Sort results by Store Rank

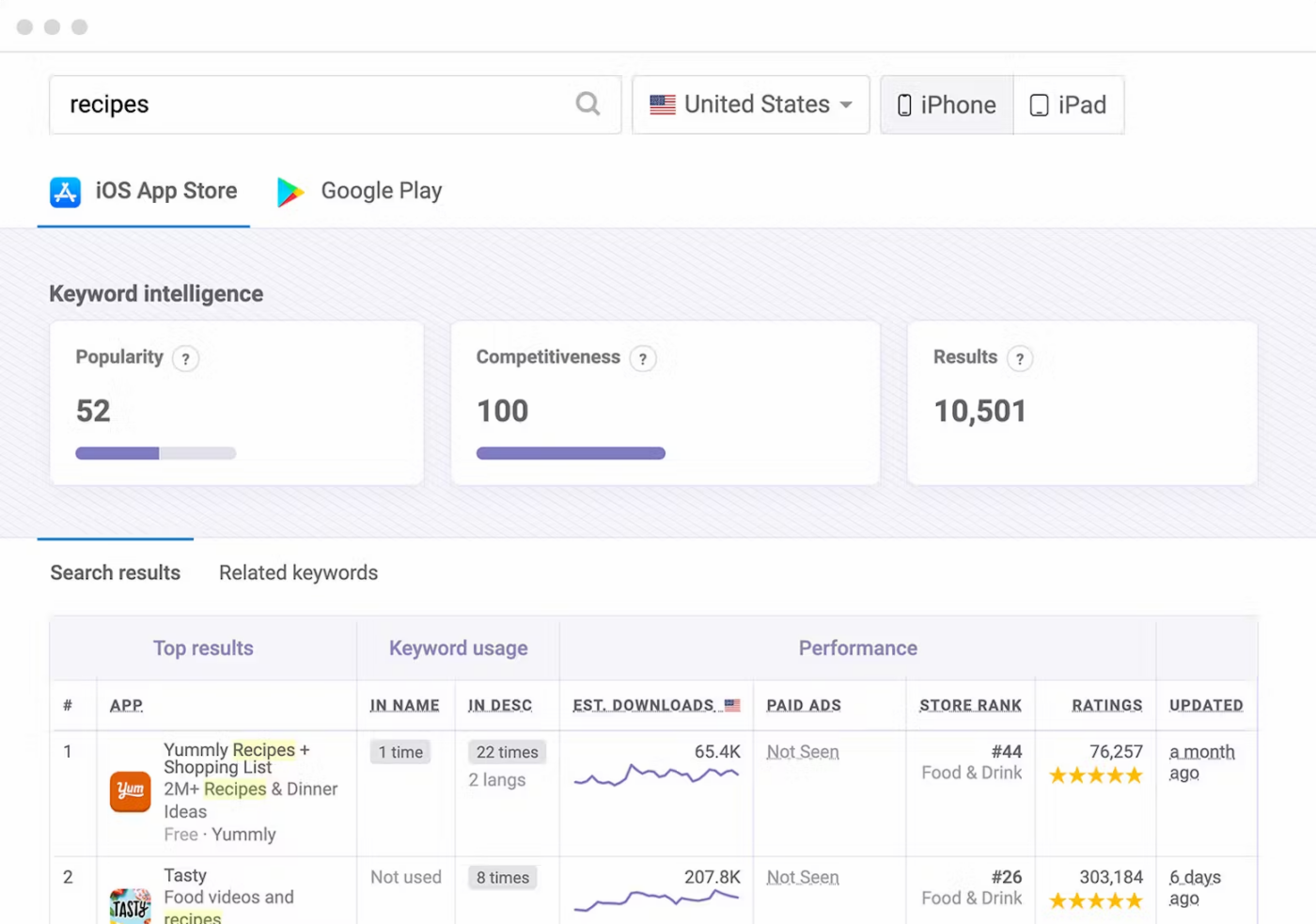[970, 705]
